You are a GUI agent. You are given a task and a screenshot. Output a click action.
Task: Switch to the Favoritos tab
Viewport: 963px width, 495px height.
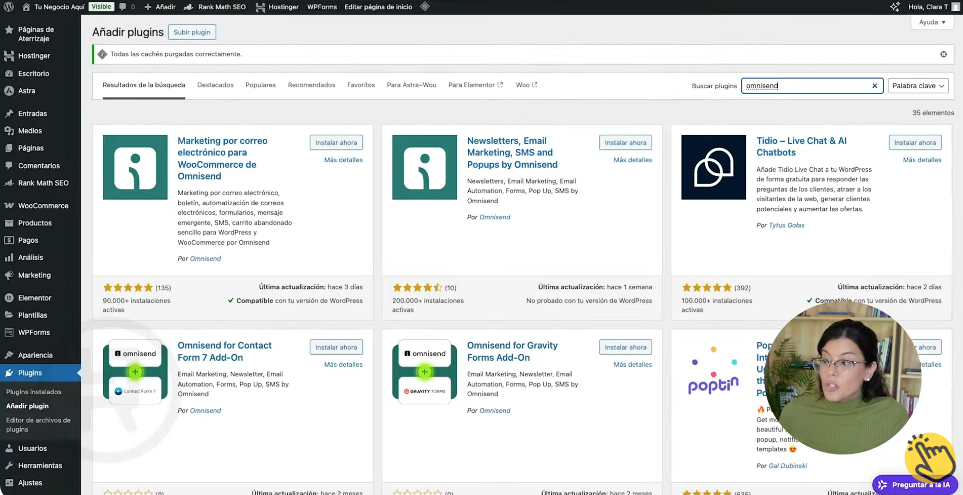point(361,85)
